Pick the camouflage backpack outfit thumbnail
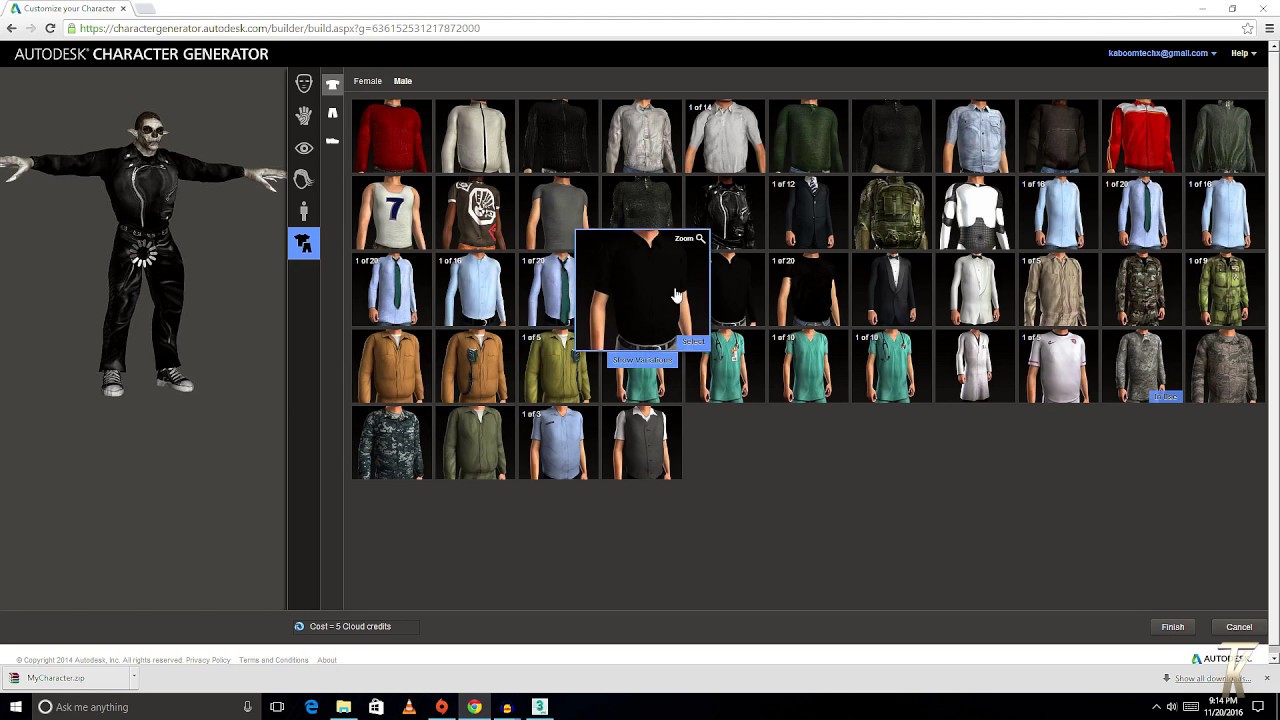The width and height of the screenshot is (1280, 720). point(892,213)
